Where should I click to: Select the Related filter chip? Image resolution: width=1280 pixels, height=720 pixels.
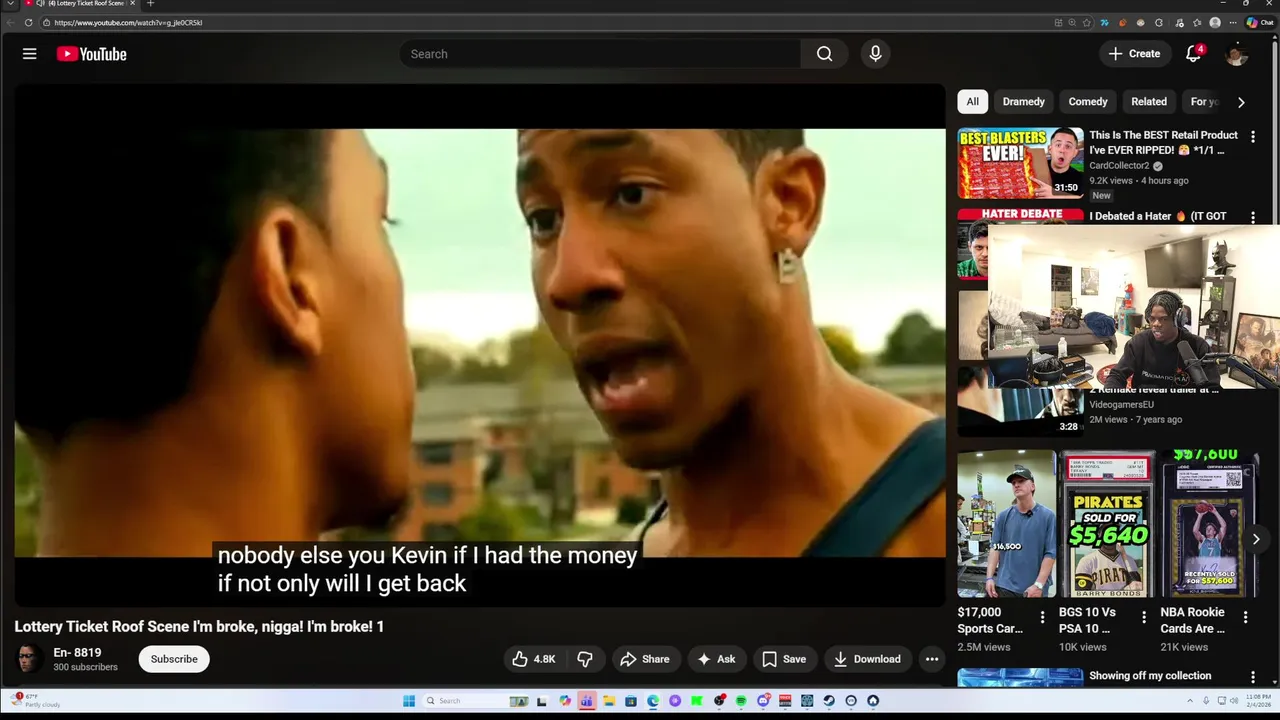tap(1149, 102)
